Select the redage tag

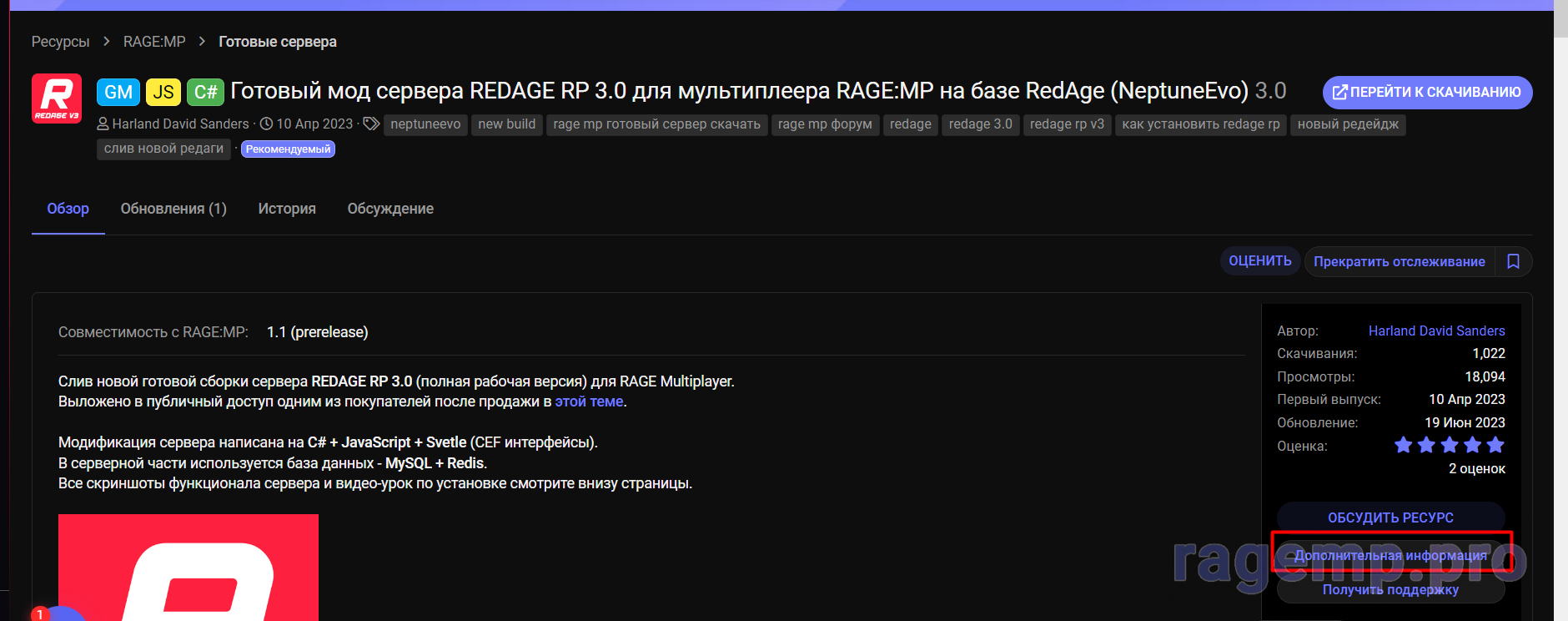(x=911, y=124)
